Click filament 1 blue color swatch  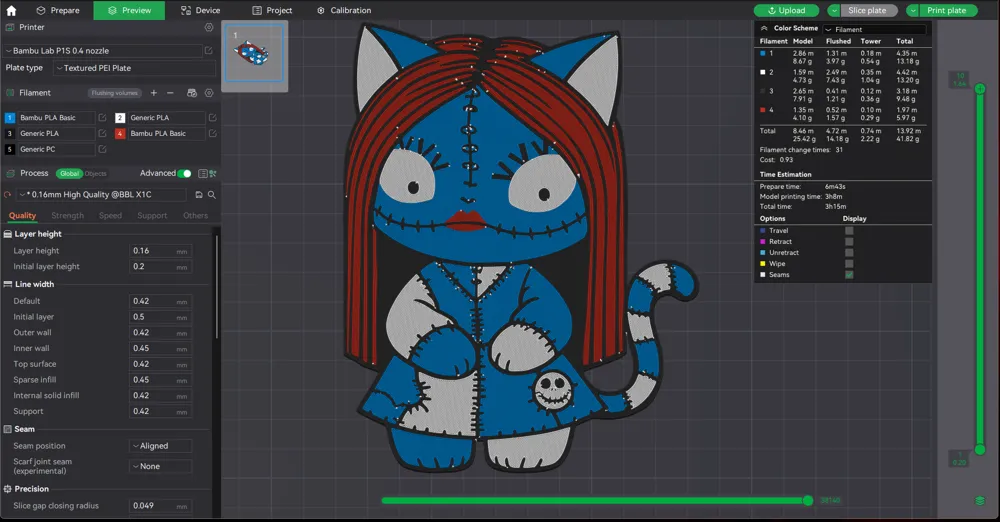[x=10, y=117]
